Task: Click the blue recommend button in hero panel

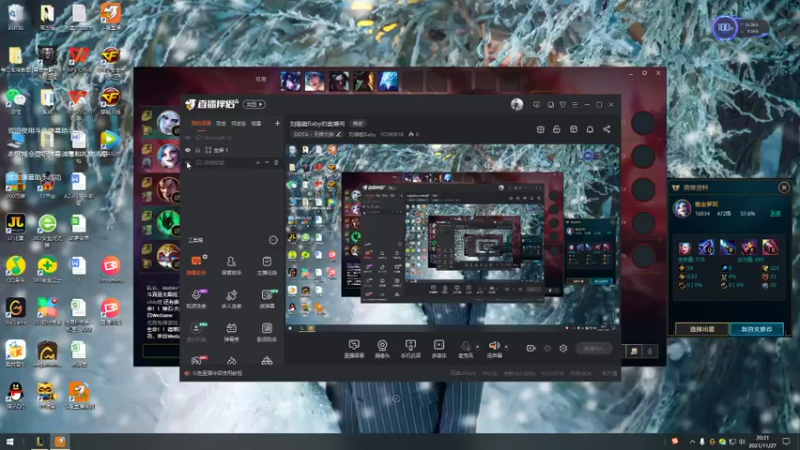Action: (757, 329)
